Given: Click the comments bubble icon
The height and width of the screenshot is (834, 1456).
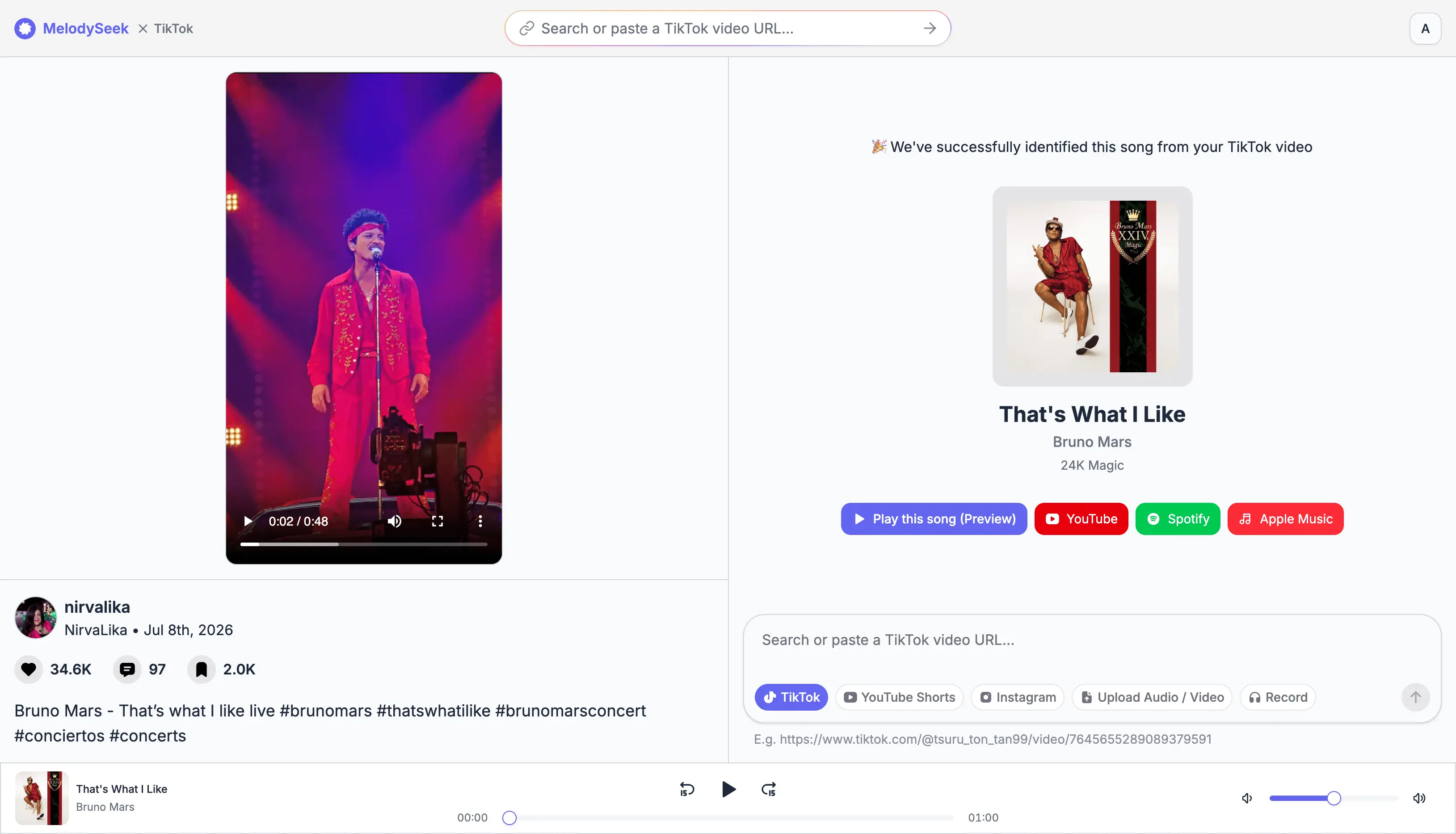Looking at the screenshot, I should pyautogui.click(x=127, y=669).
